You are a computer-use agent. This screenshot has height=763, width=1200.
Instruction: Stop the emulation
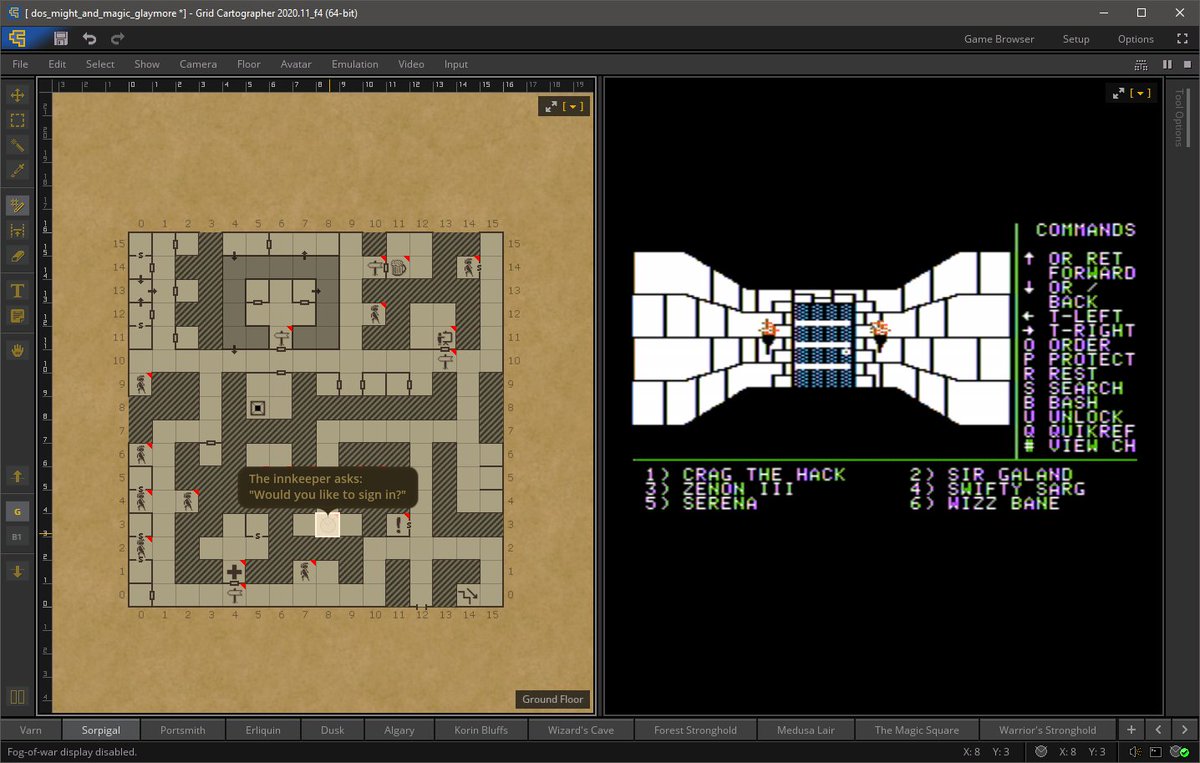coord(1186,64)
